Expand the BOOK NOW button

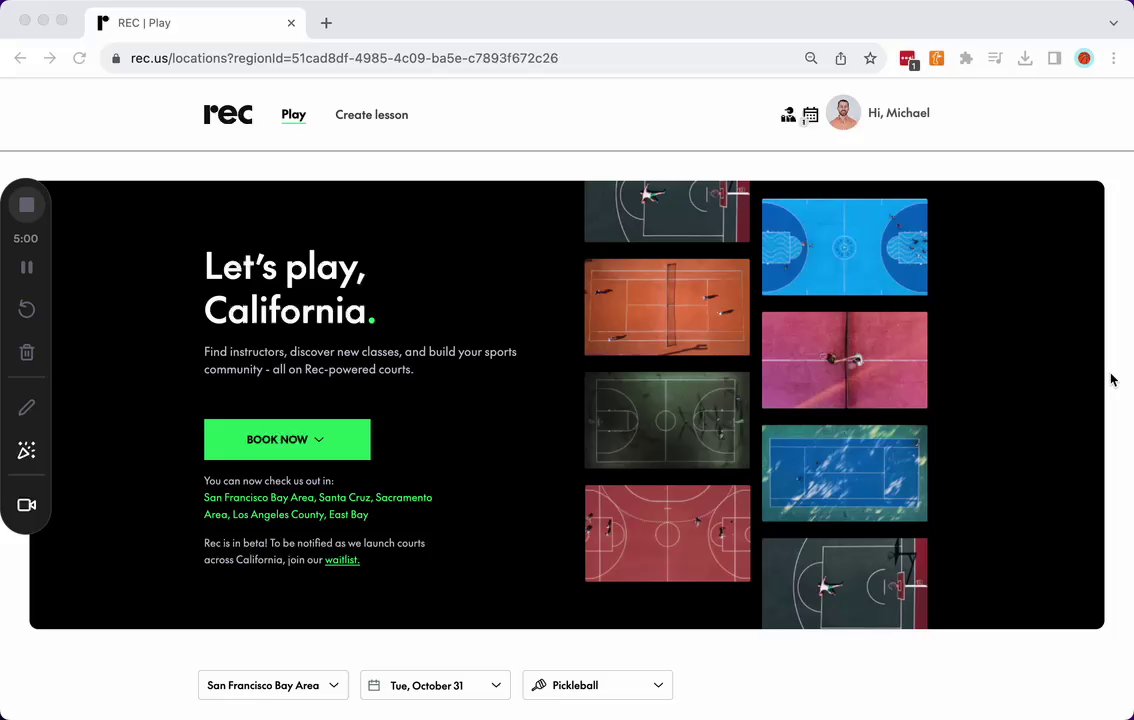[x=287, y=440]
